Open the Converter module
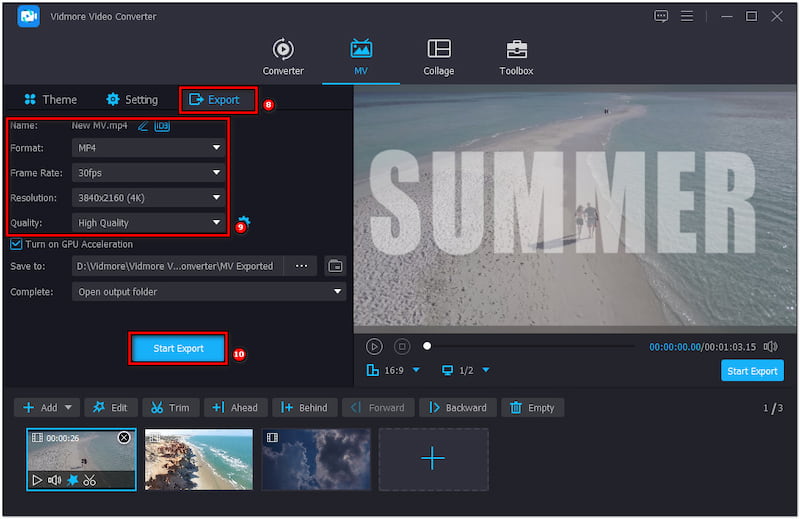The width and height of the screenshot is (800, 519). pyautogui.click(x=283, y=57)
